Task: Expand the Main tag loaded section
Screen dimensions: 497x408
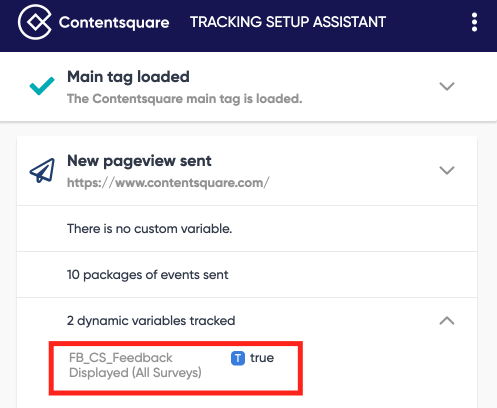Action: click(447, 86)
